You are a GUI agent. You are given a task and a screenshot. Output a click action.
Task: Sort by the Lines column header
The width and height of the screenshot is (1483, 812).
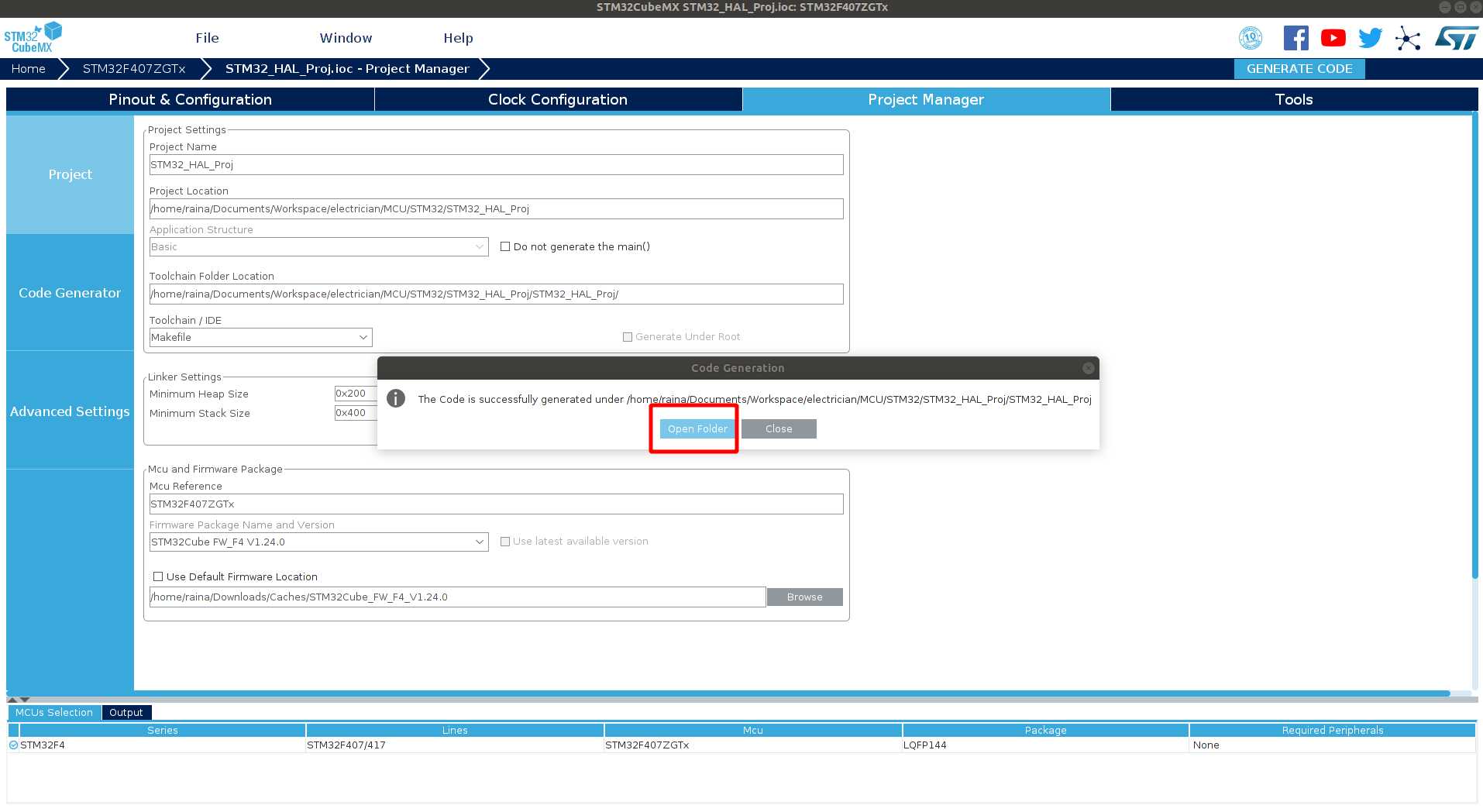point(455,730)
